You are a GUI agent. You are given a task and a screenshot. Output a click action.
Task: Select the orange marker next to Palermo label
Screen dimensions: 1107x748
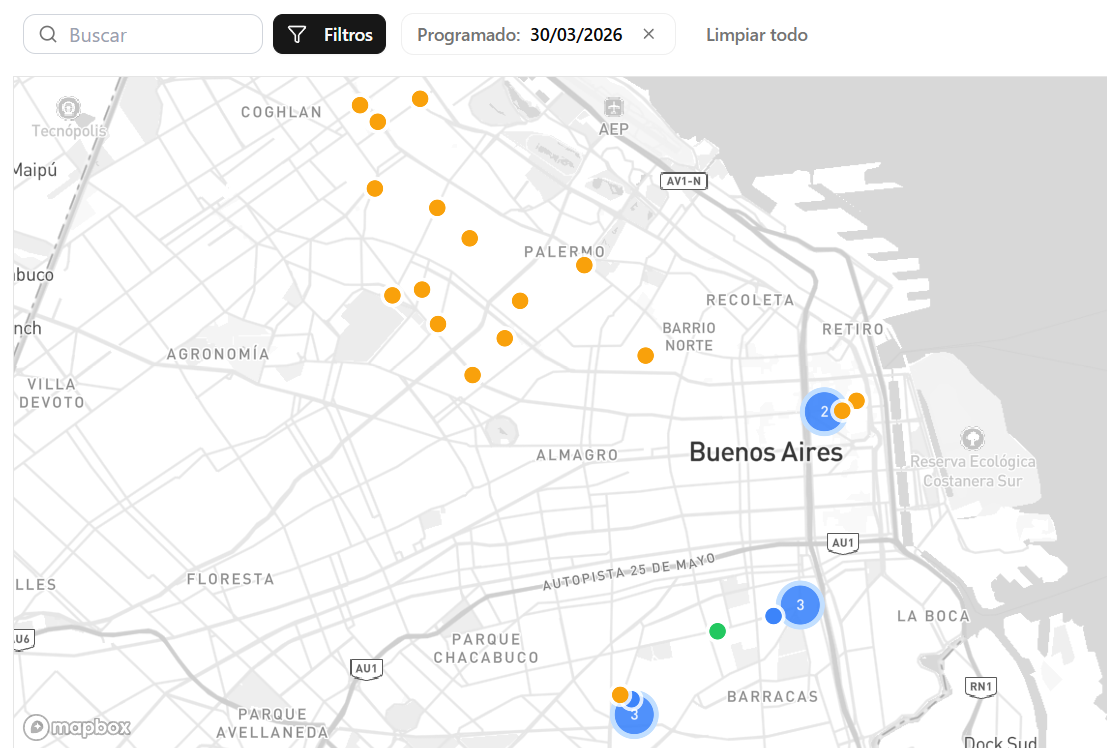click(584, 265)
